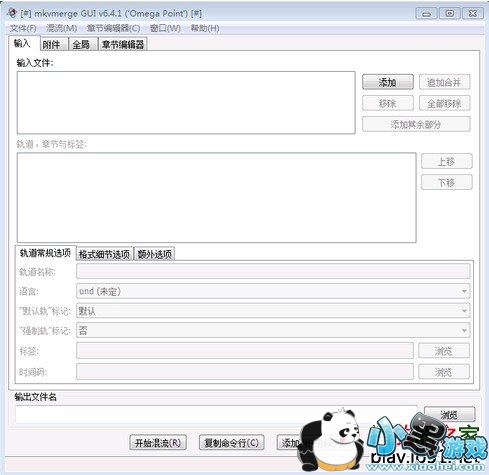Switch to the 附件 tab
This screenshot has width=489, height=475.
pyautogui.click(x=54, y=44)
